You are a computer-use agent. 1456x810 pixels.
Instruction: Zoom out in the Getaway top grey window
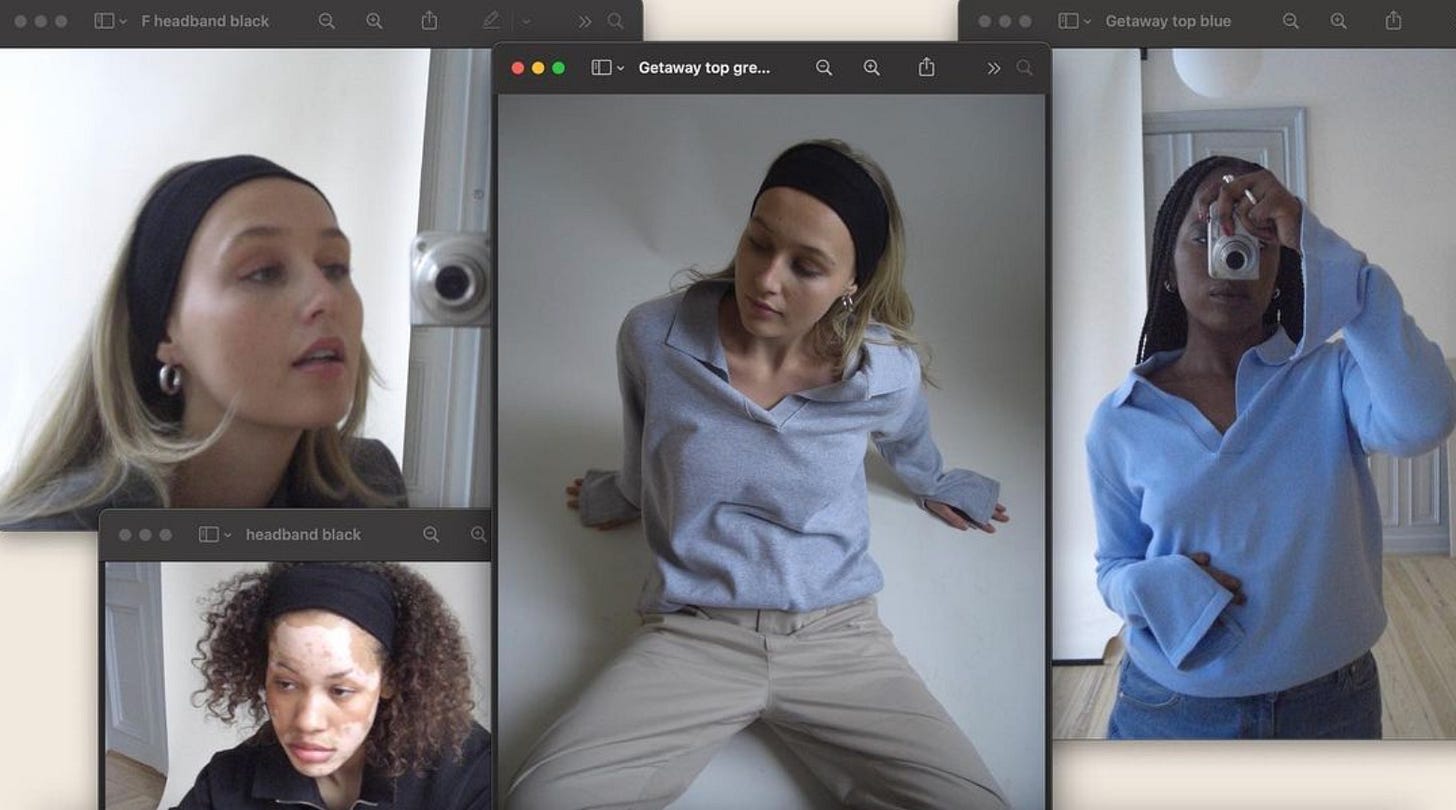[824, 68]
